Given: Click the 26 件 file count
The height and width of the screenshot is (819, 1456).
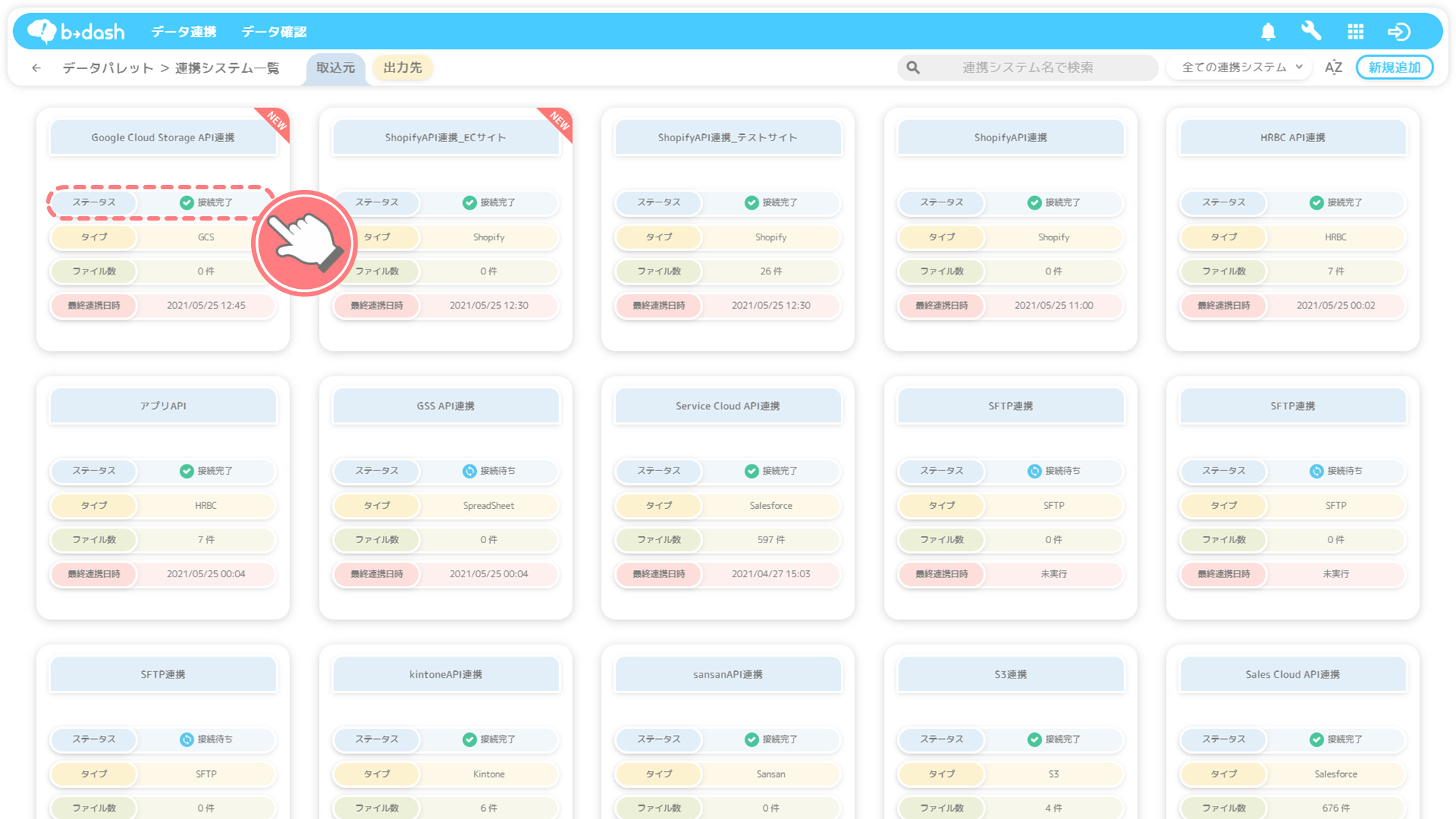Looking at the screenshot, I should 771,272.
